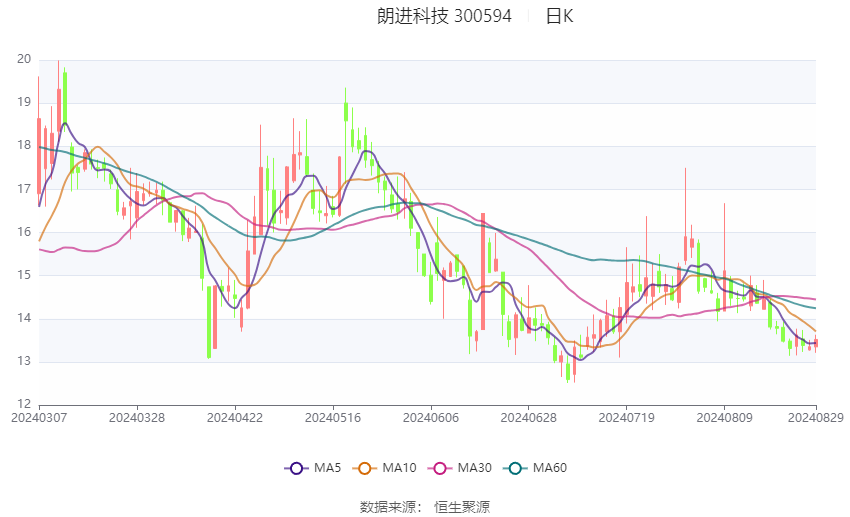
Task: Click y-axis value label 20
Action: pos(24,59)
